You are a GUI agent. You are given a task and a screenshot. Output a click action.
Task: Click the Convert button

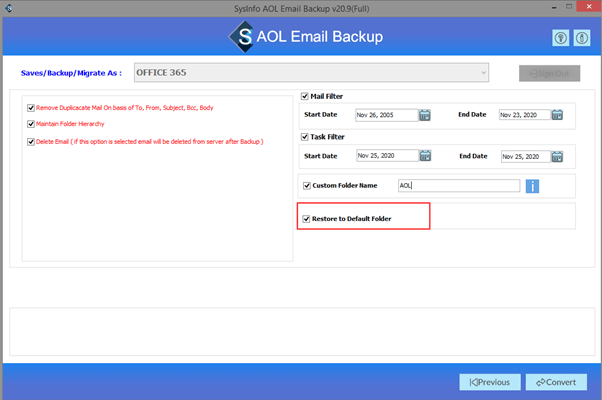[x=556, y=382]
